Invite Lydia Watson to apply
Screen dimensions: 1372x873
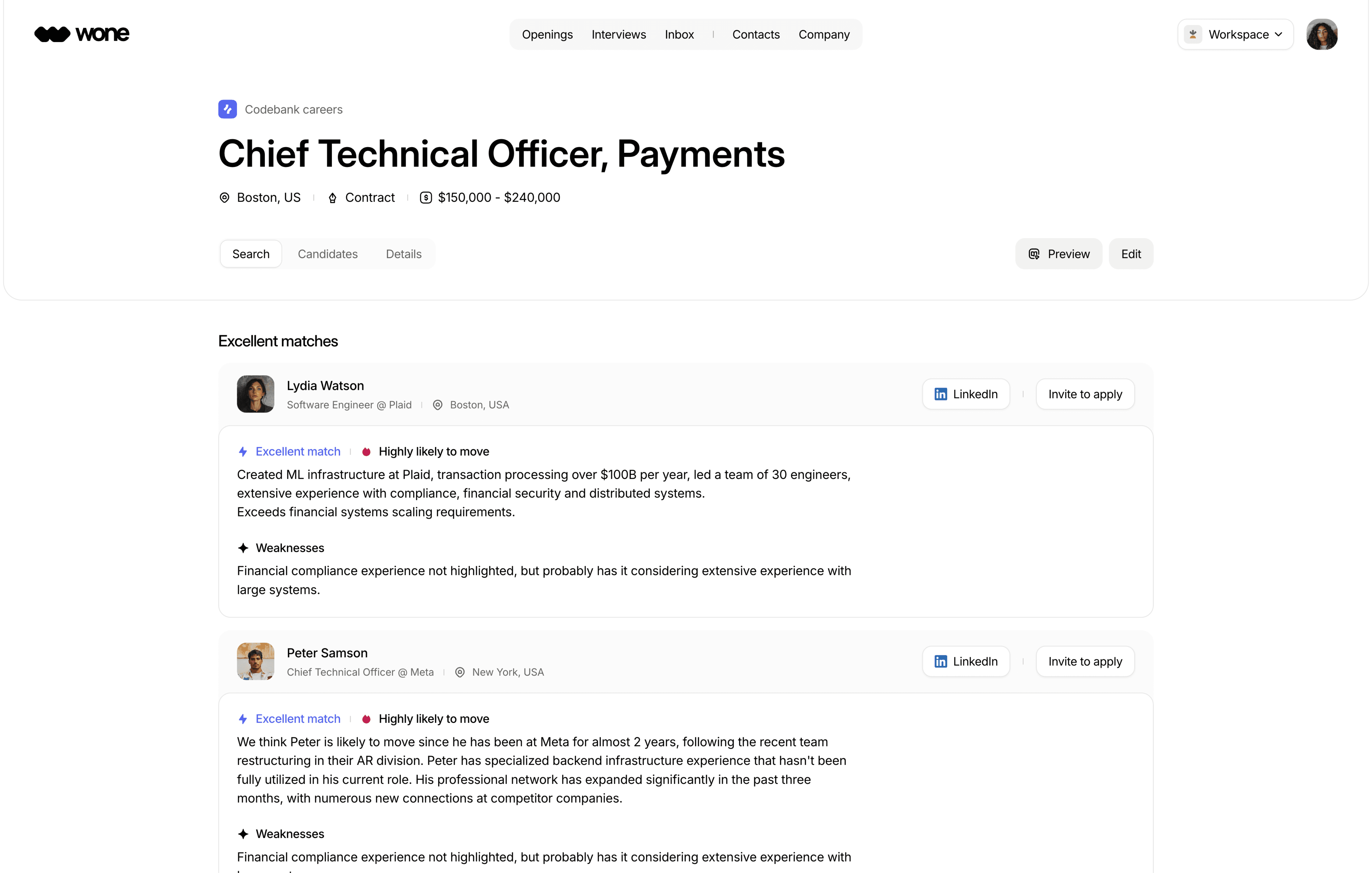tap(1085, 394)
